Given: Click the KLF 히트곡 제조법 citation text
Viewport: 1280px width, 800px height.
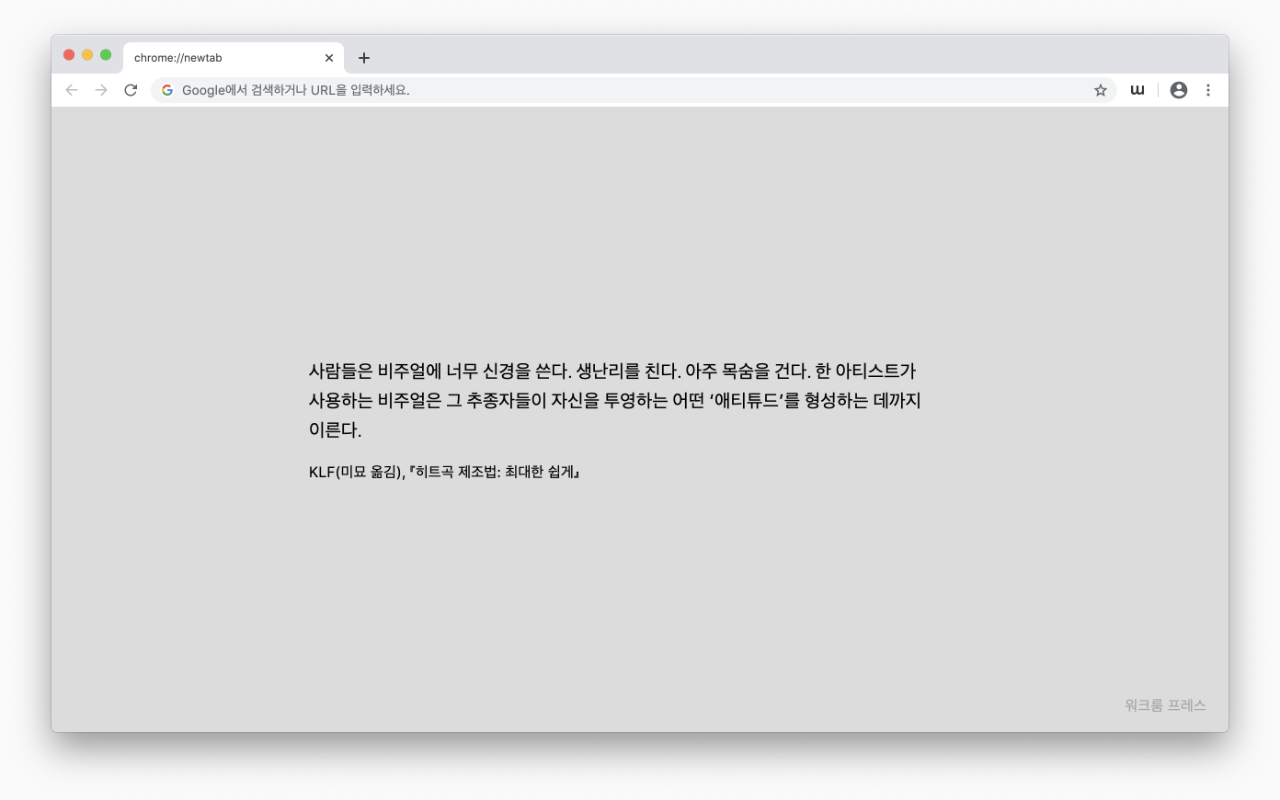Looking at the screenshot, I should click(x=447, y=471).
